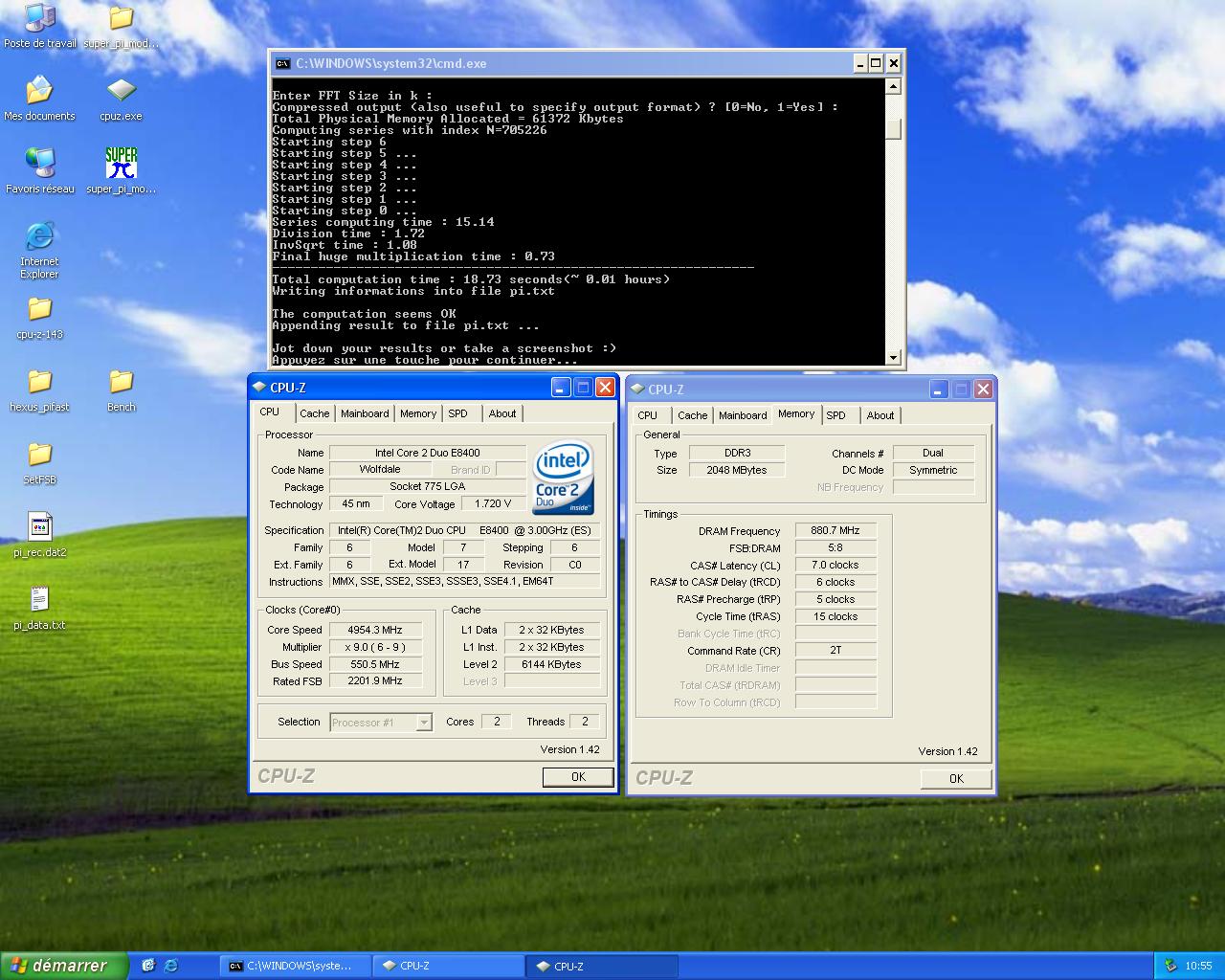Click the Bus Speed 550.5 MHz value

pos(375,664)
